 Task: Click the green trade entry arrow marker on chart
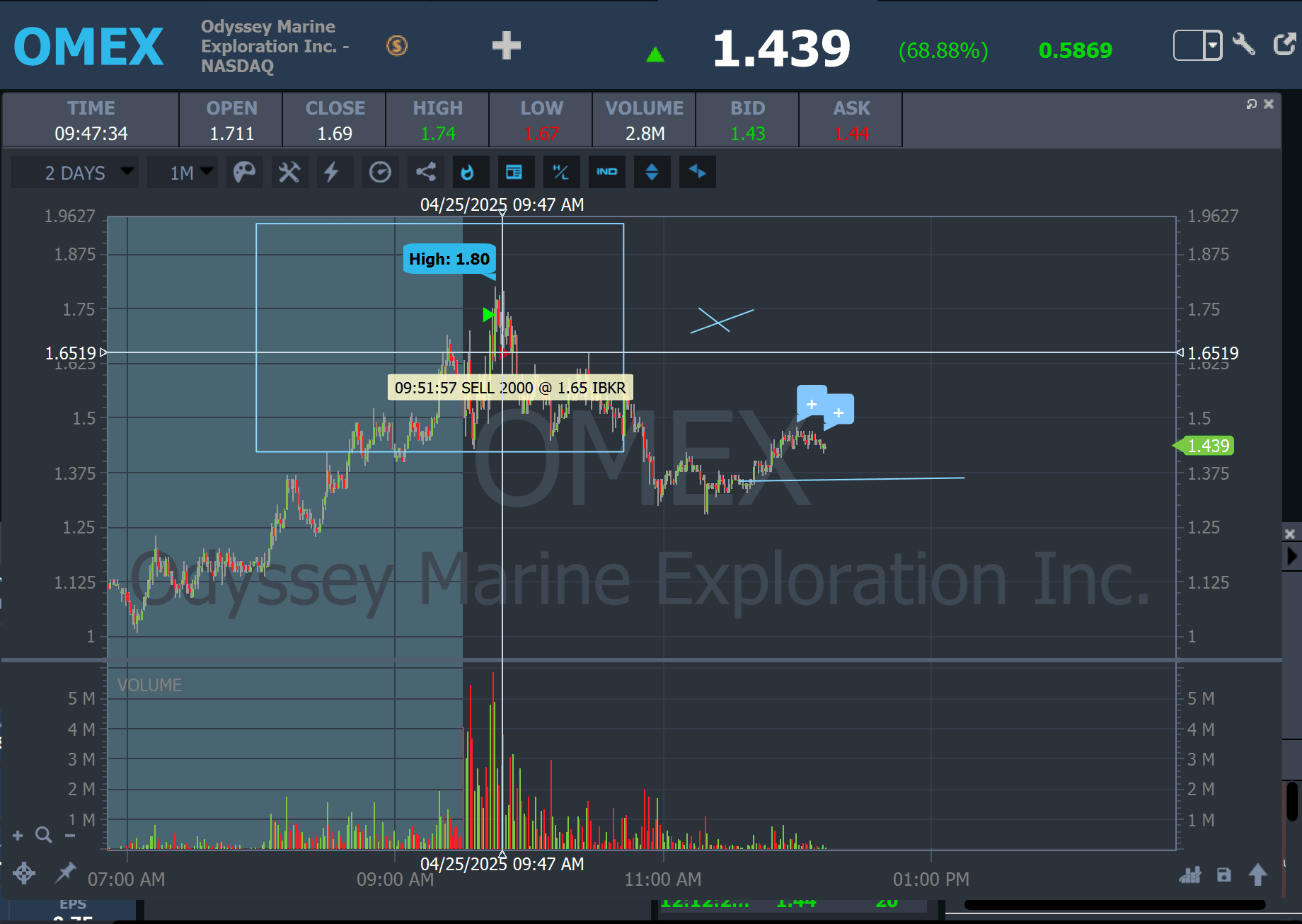488,314
